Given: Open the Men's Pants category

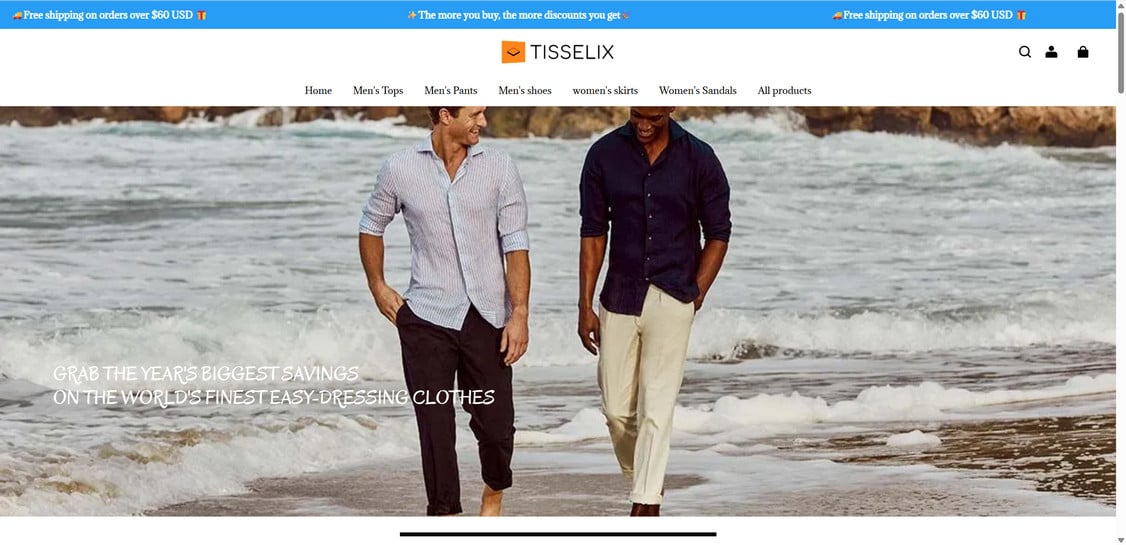Looking at the screenshot, I should (x=451, y=90).
